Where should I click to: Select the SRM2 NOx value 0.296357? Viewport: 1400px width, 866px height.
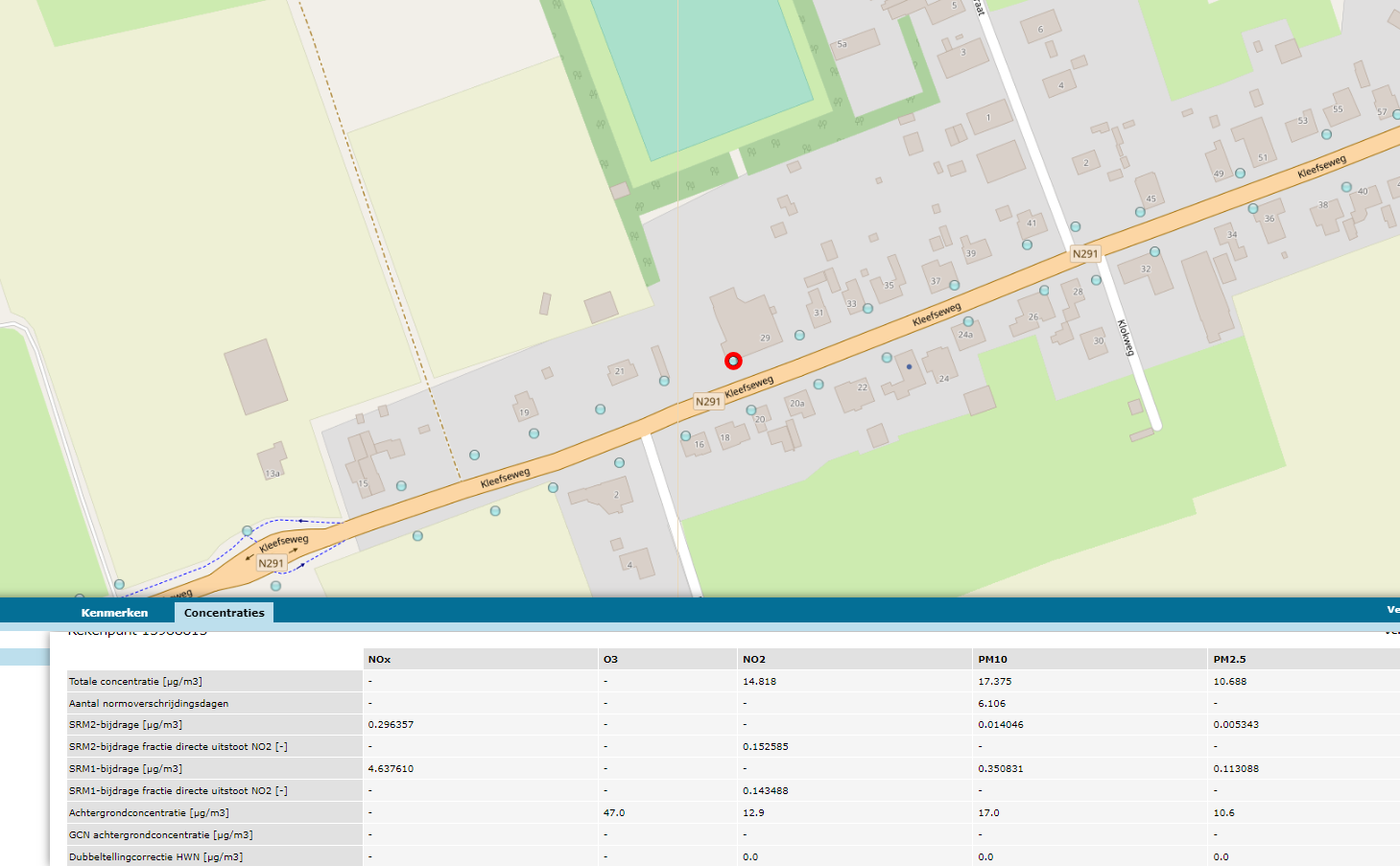click(x=391, y=725)
